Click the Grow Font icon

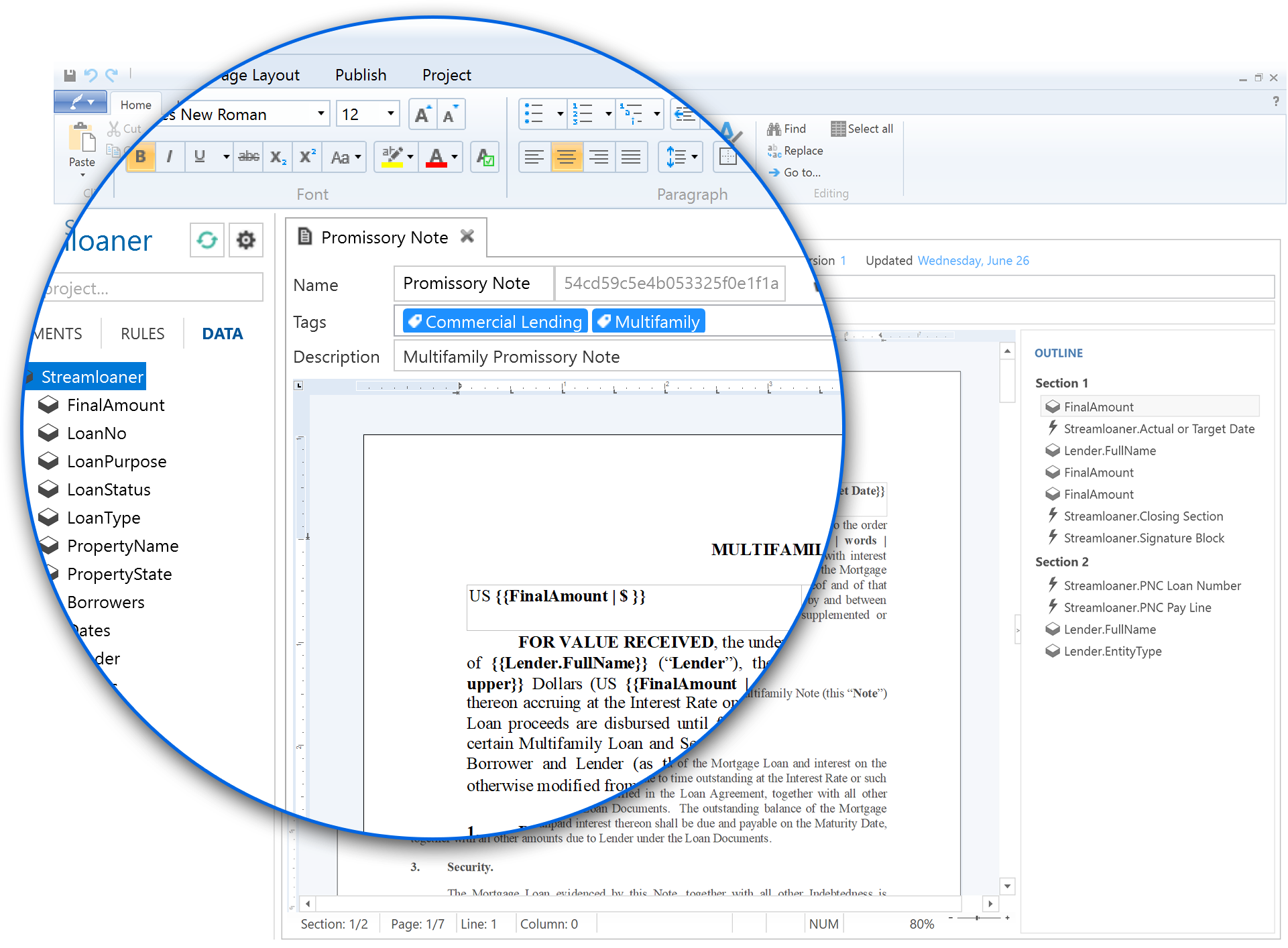click(x=422, y=115)
